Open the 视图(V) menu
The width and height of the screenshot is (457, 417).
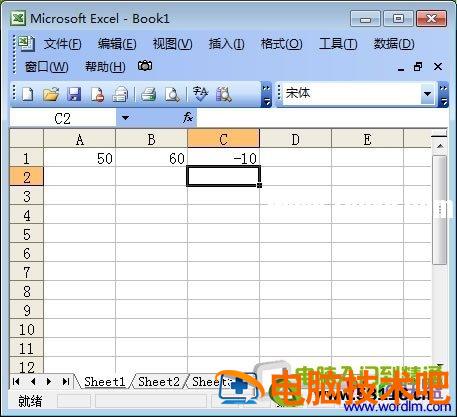[172, 44]
